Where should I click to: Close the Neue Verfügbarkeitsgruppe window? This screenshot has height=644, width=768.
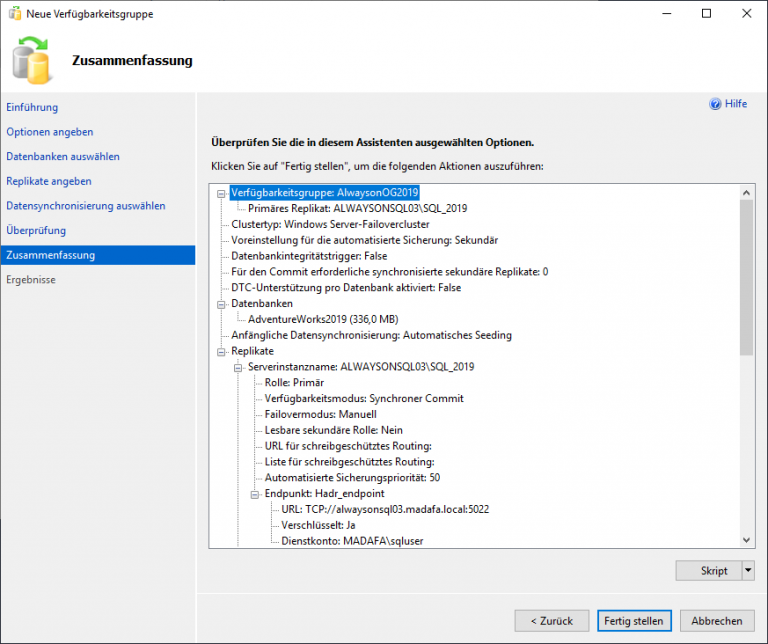[x=746, y=13]
